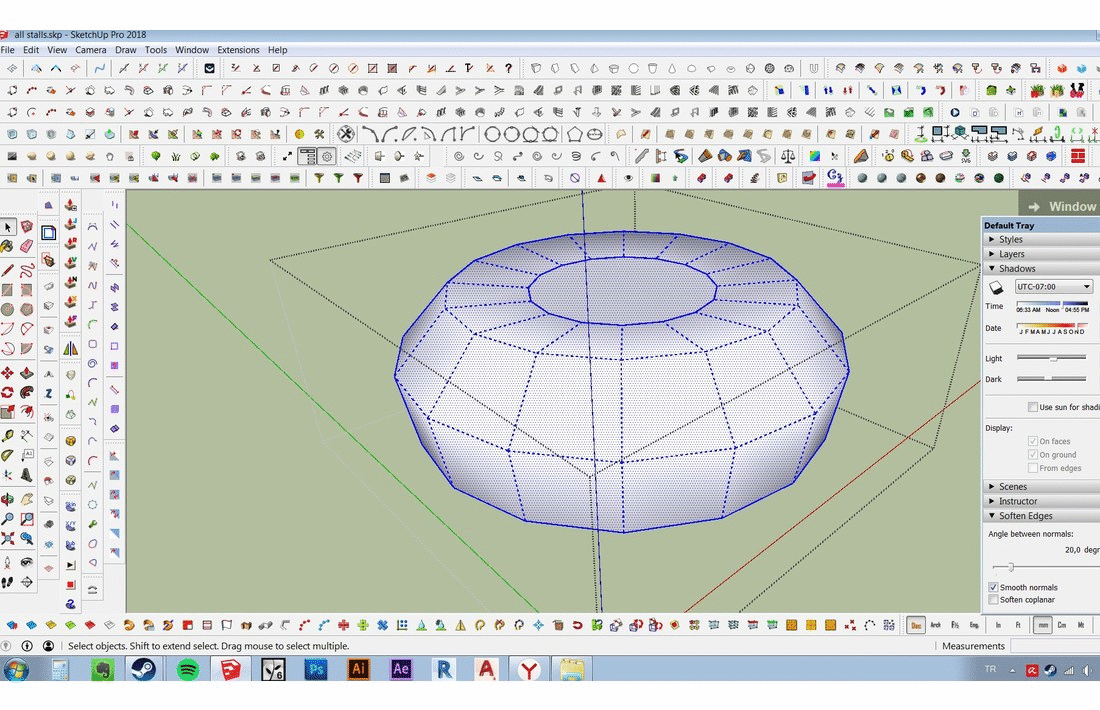Select the Dec units toggle button

coord(916,624)
